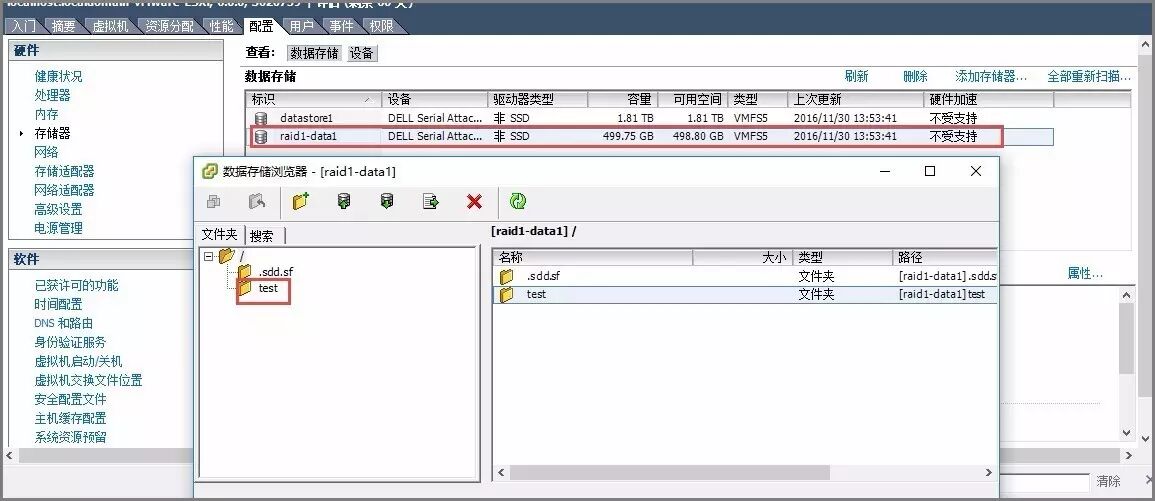The width and height of the screenshot is (1155, 501).
Task: Click the 全部重新扫描 link
Action: pos(1089,76)
